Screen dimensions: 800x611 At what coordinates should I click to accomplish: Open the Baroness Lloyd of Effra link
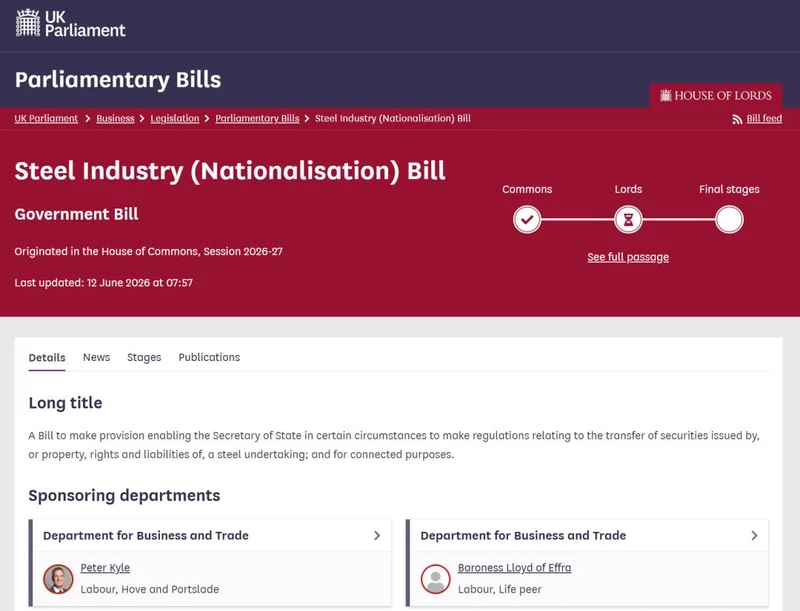point(514,568)
